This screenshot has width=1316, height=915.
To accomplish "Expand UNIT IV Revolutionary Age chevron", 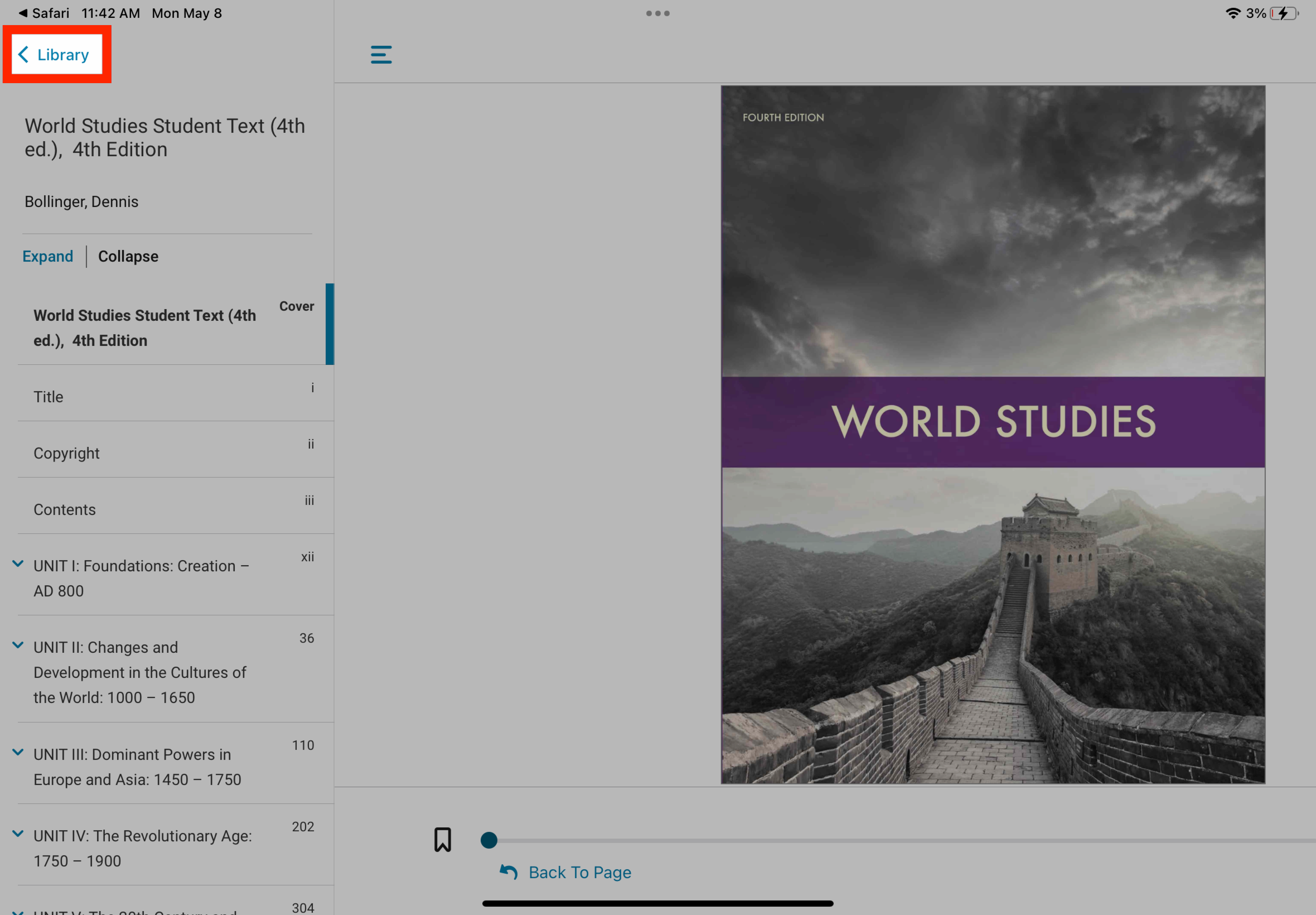I will click(x=18, y=834).
